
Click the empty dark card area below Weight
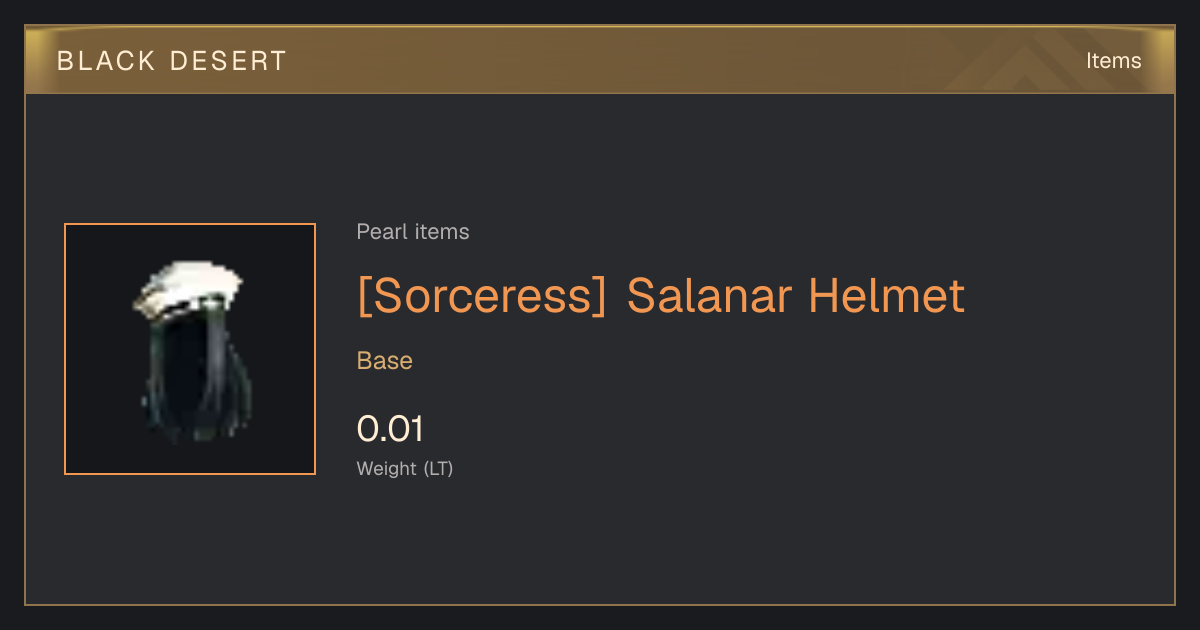[600, 545]
